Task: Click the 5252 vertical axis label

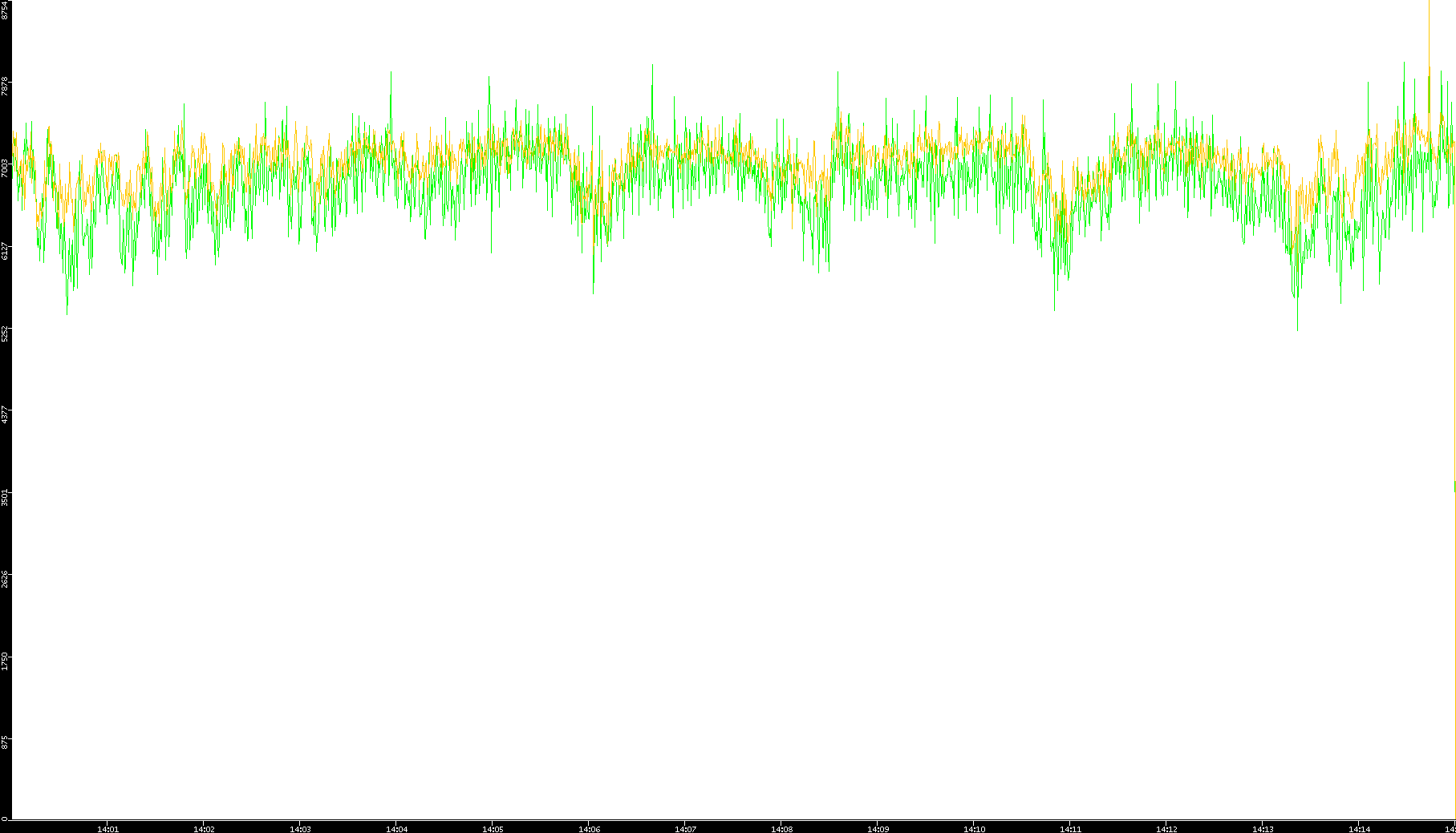Action: (x=5, y=333)
